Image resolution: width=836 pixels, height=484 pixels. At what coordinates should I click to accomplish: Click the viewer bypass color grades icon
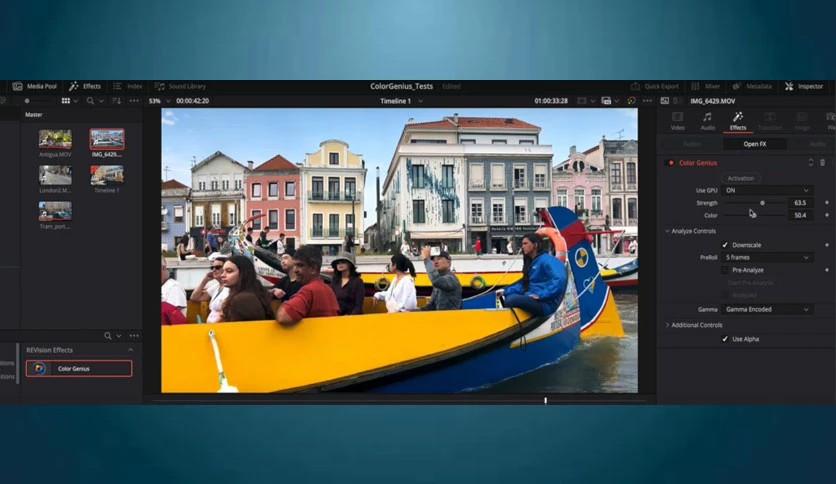(x=631, y=101)
